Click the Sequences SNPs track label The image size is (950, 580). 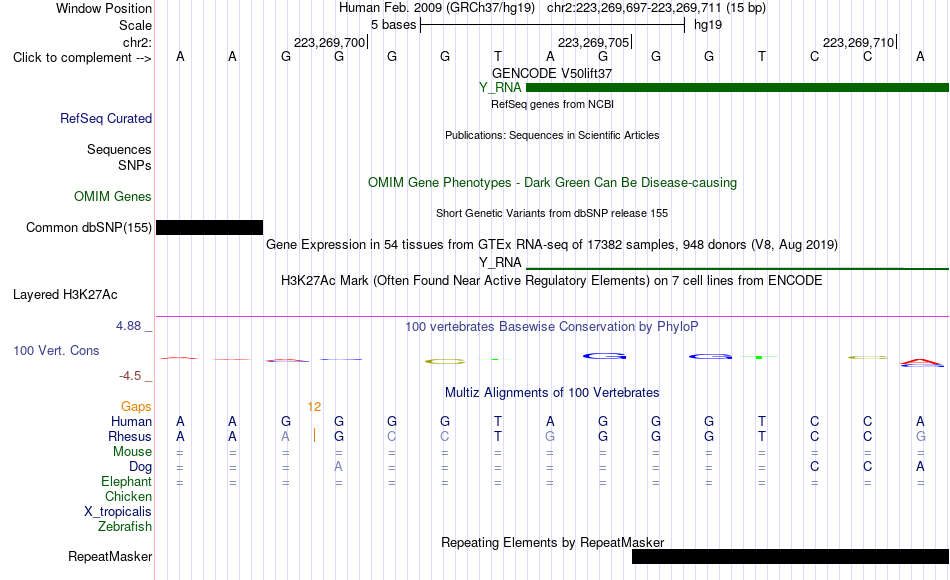(x=119, y=158)
